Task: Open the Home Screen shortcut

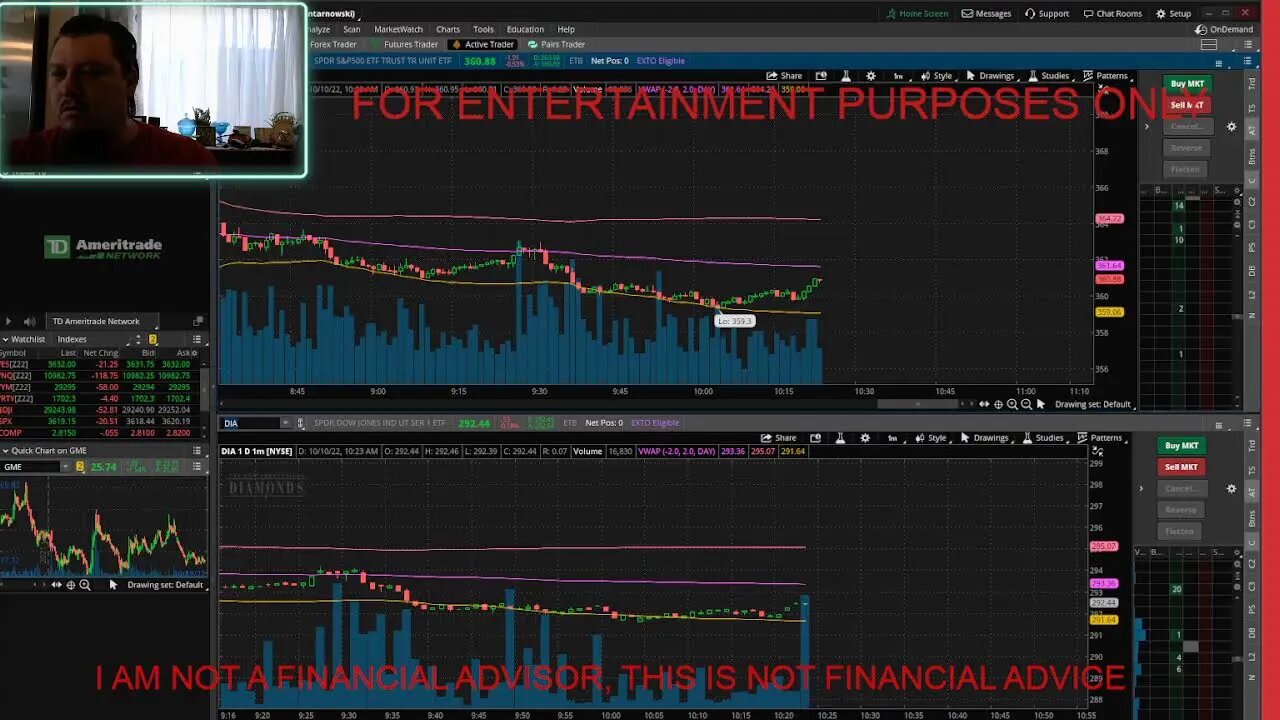Action: (x=917, y=14)
